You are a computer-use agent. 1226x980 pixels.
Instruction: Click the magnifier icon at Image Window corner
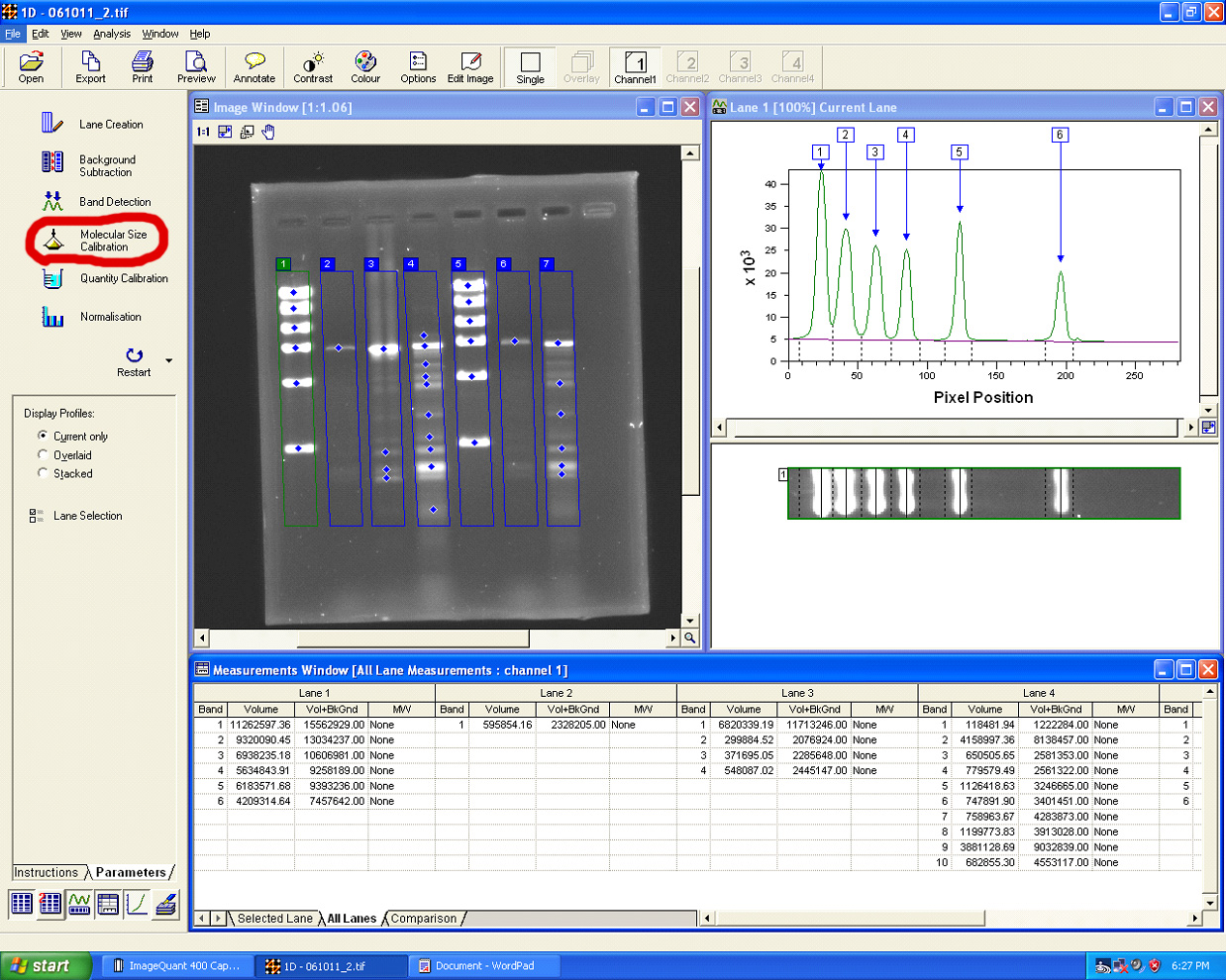click(x=690, y=638)
